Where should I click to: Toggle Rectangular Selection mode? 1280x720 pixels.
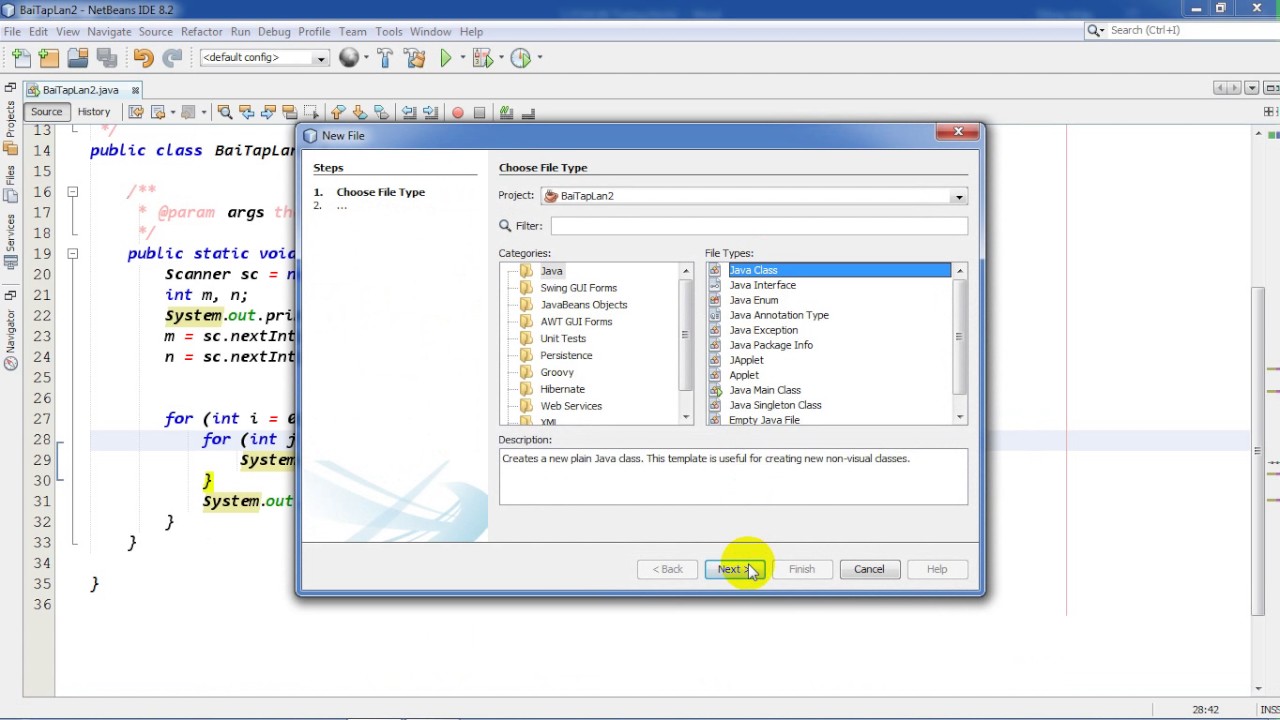[312, 112]
